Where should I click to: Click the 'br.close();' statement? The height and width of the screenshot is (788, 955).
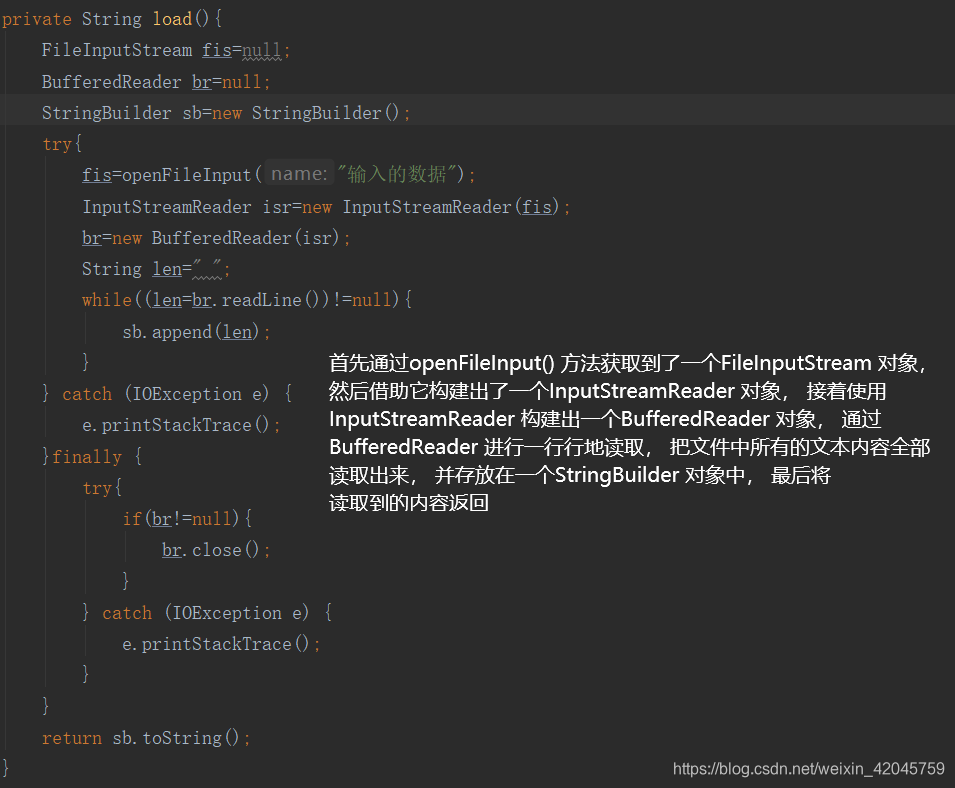(216, 550)
